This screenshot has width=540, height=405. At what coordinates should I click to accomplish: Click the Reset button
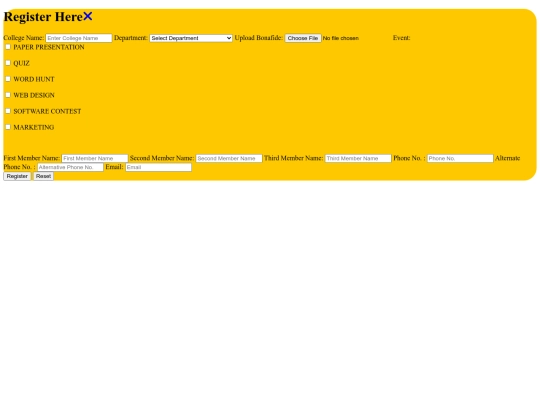[x=43, y=176]
